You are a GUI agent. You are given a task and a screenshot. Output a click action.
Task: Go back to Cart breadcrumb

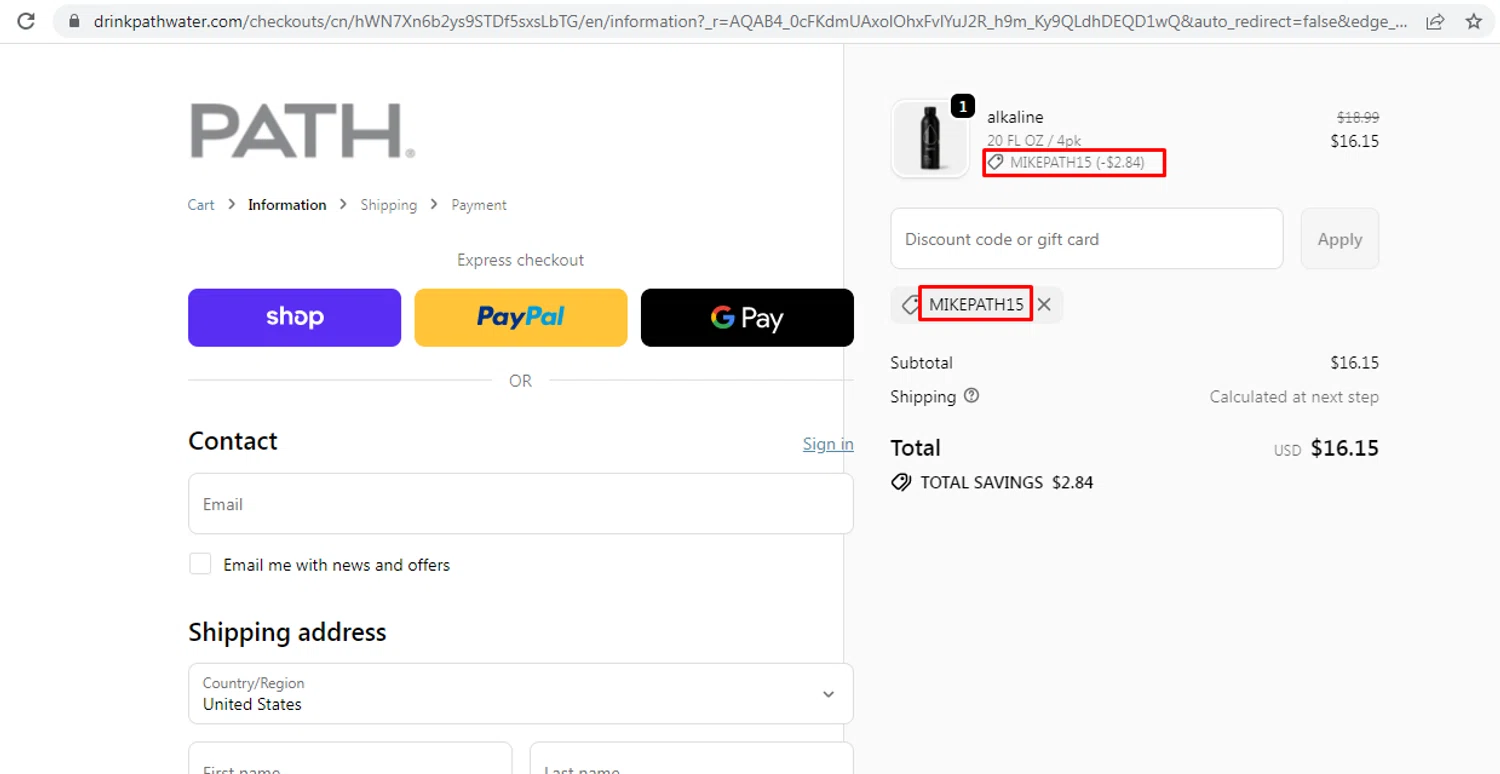pyautogui.click(x=201, y=205)
